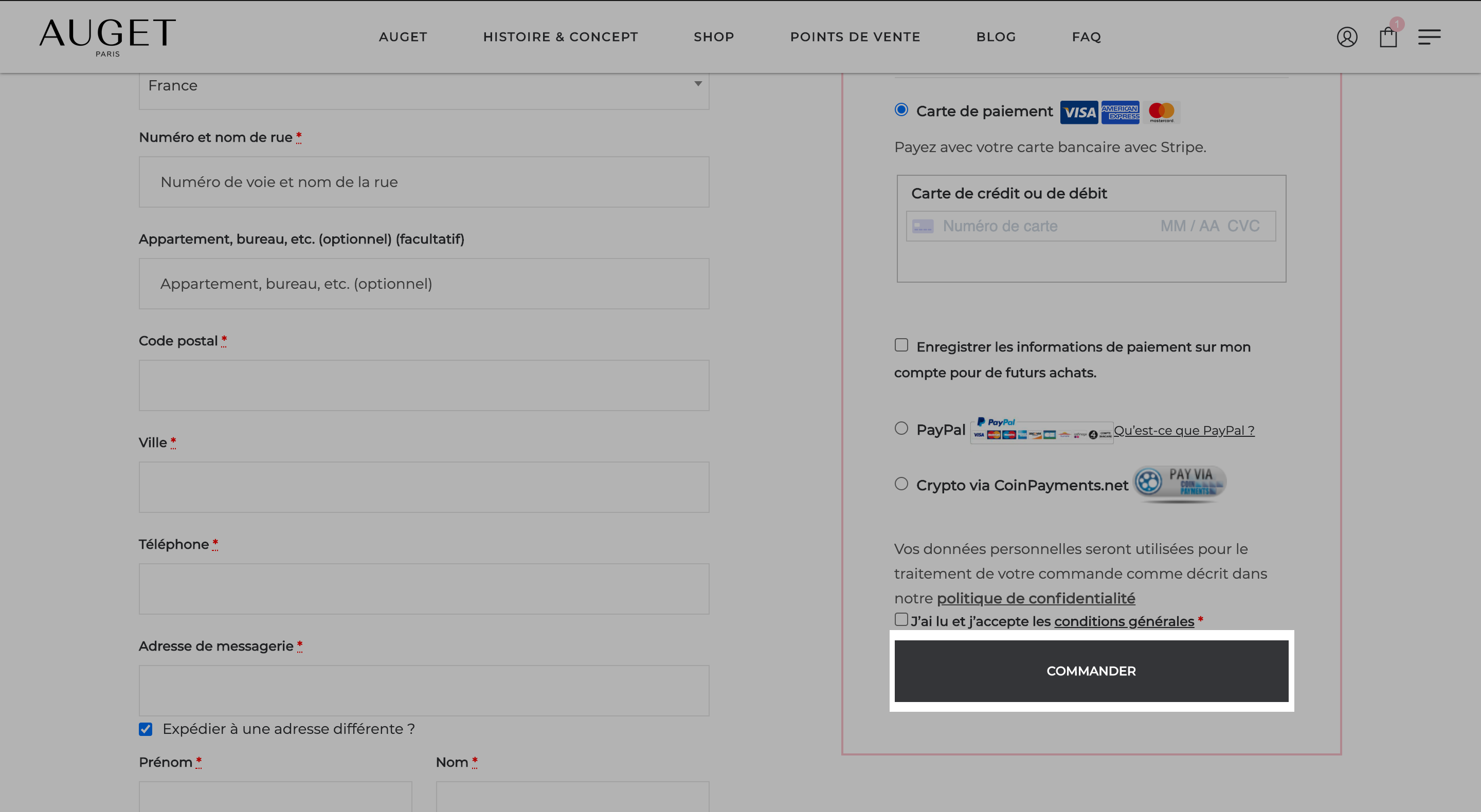
Task: Open the France country dropdown
Action: 424,87
